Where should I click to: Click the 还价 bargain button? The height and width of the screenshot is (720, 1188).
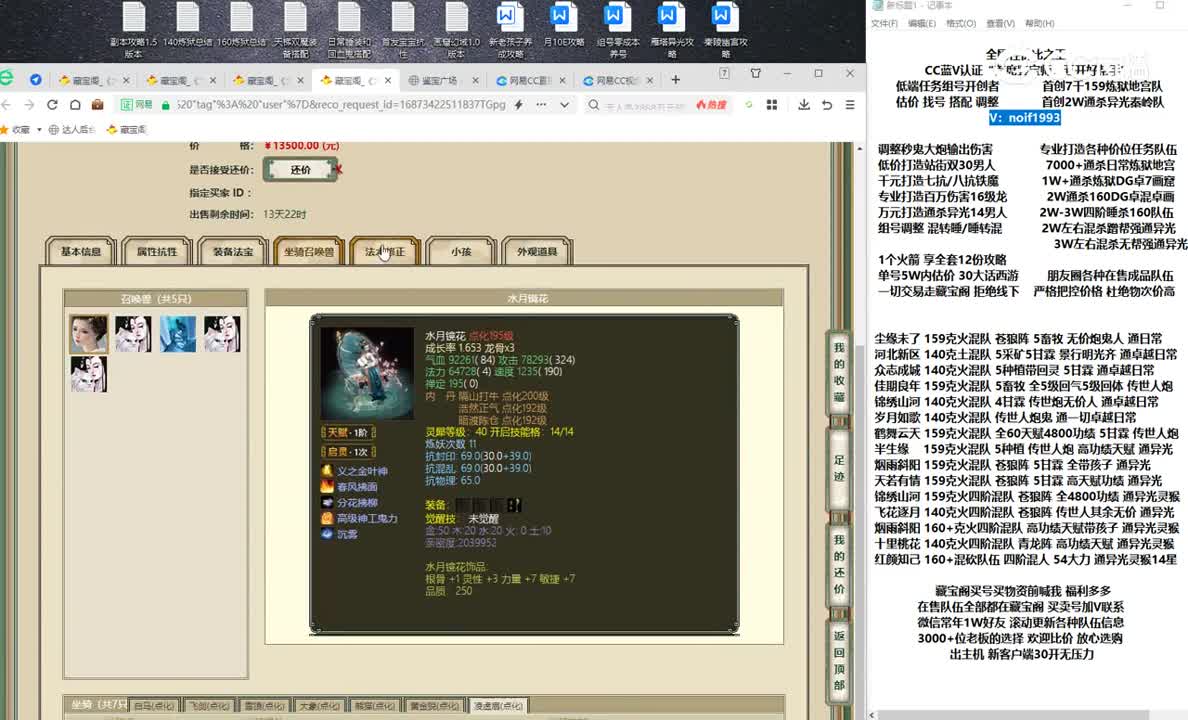(x=300, y=170)
